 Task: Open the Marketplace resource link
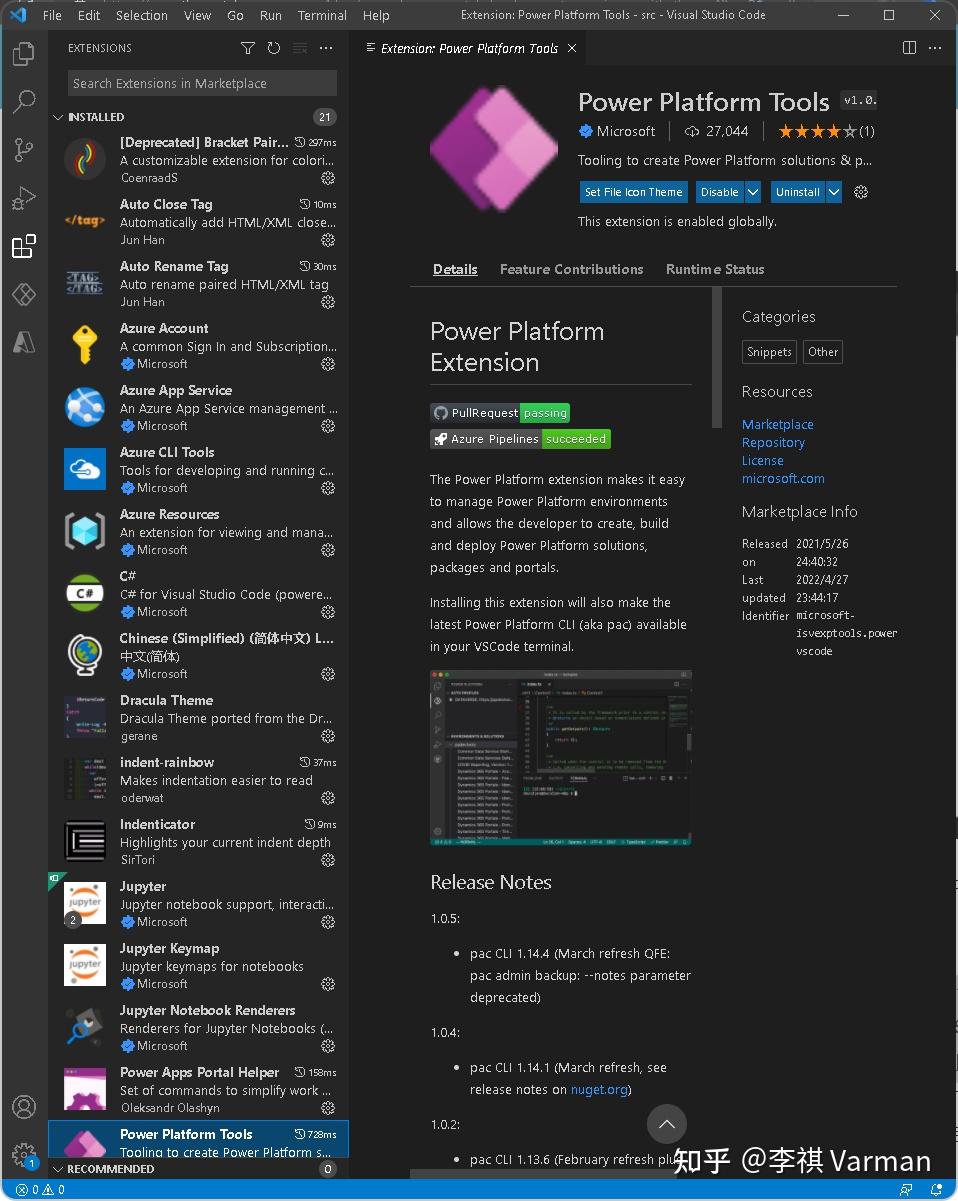point(778,425)
